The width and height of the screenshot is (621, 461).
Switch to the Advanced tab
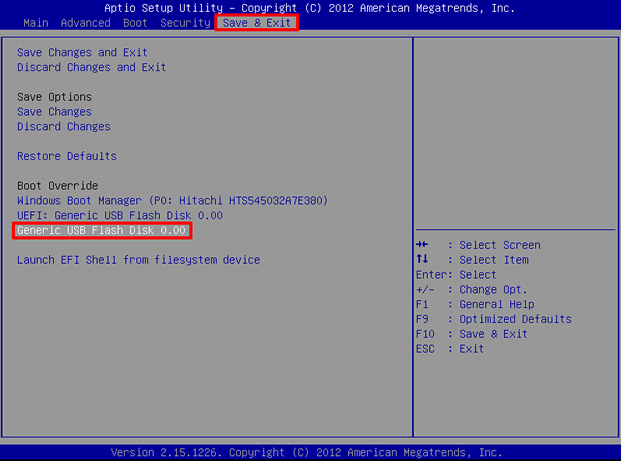(86, 23)
